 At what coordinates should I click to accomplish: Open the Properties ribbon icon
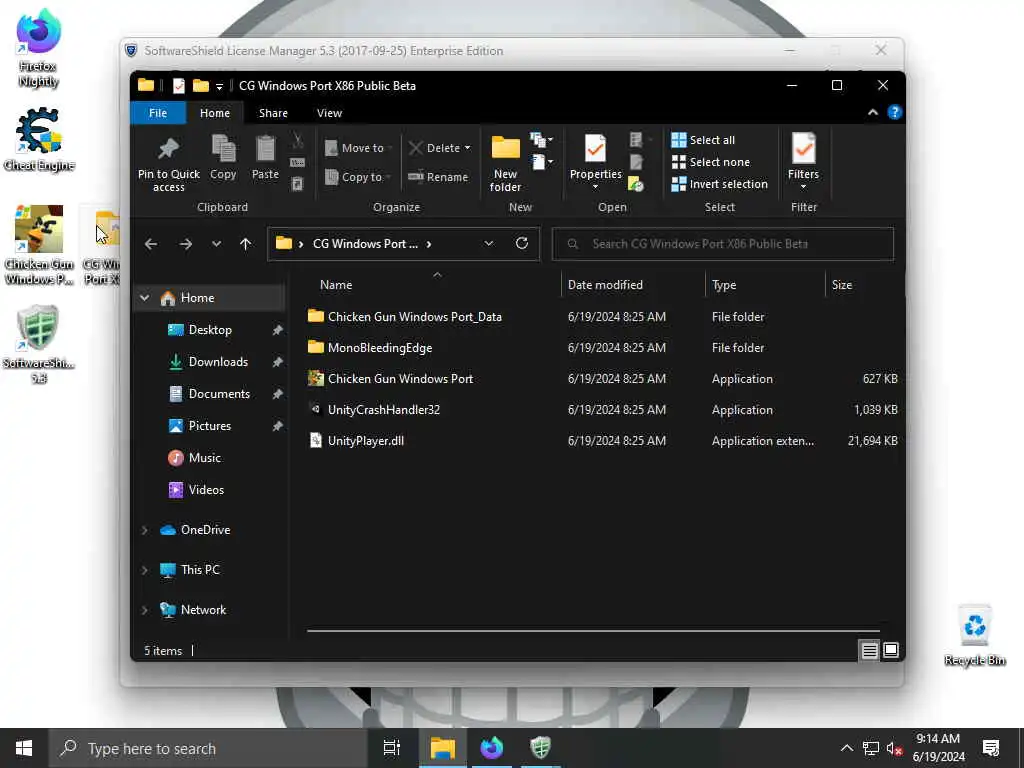[595, 149]
